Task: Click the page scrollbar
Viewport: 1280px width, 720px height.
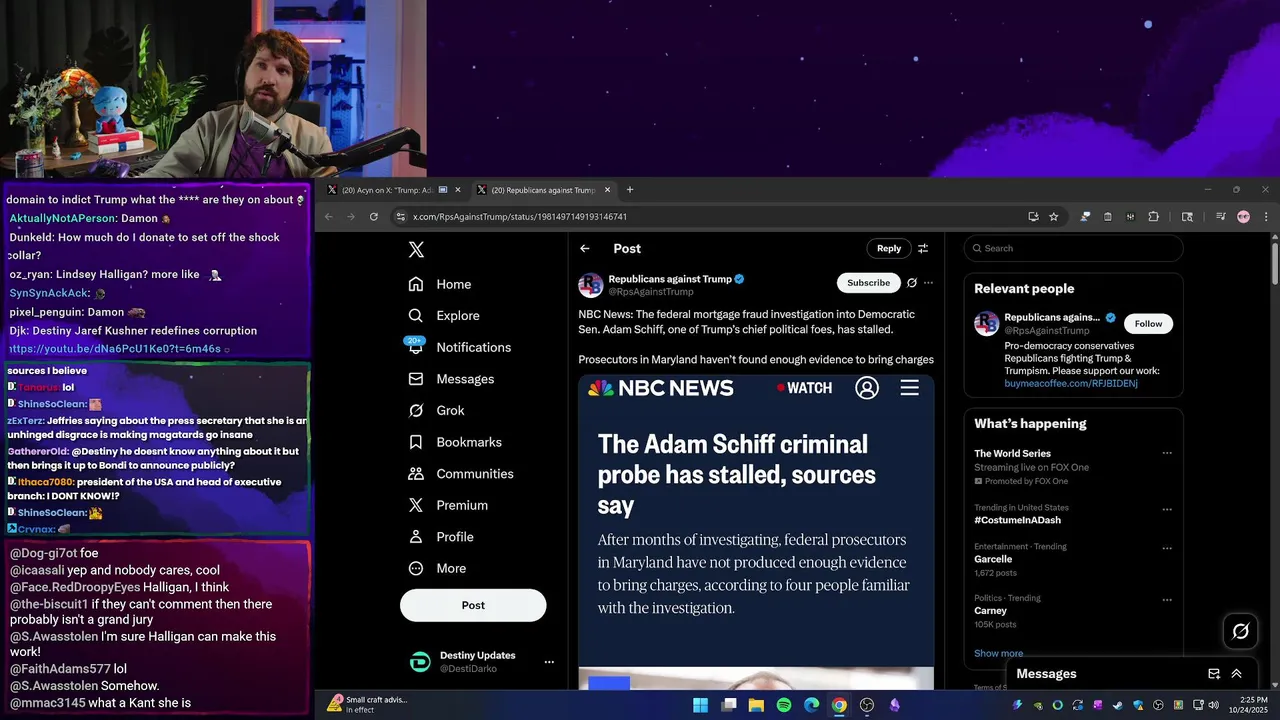Action: pyautogui.click(x=1274, y=263)
